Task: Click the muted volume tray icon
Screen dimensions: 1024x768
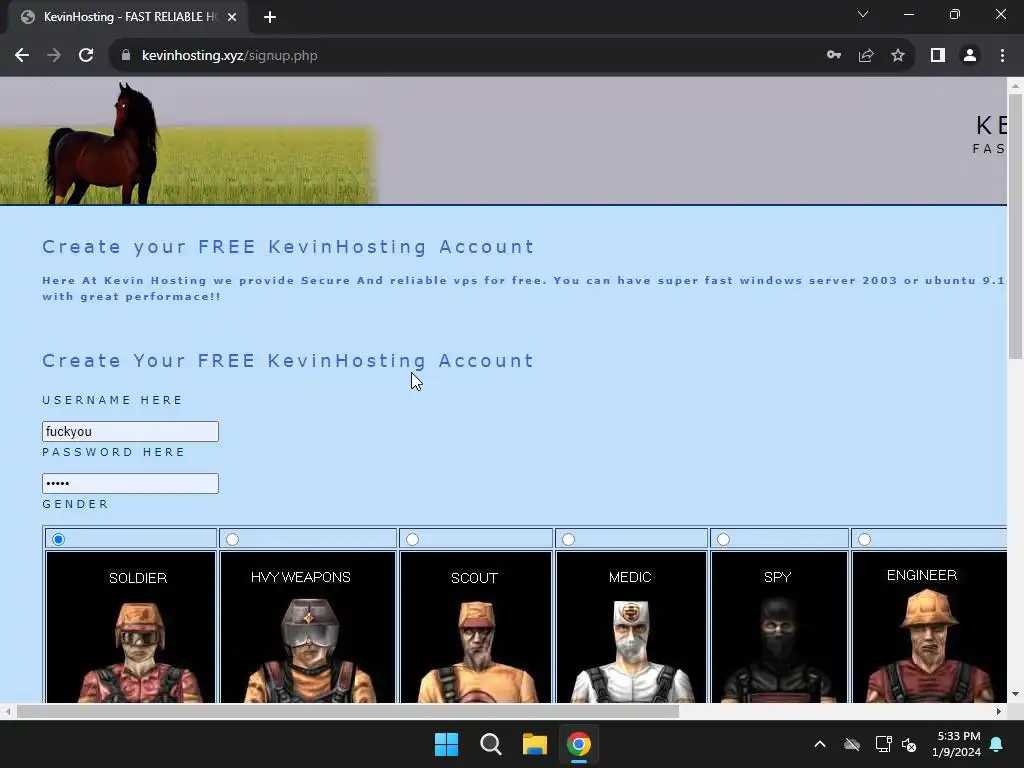Action: tap(909, 744)
